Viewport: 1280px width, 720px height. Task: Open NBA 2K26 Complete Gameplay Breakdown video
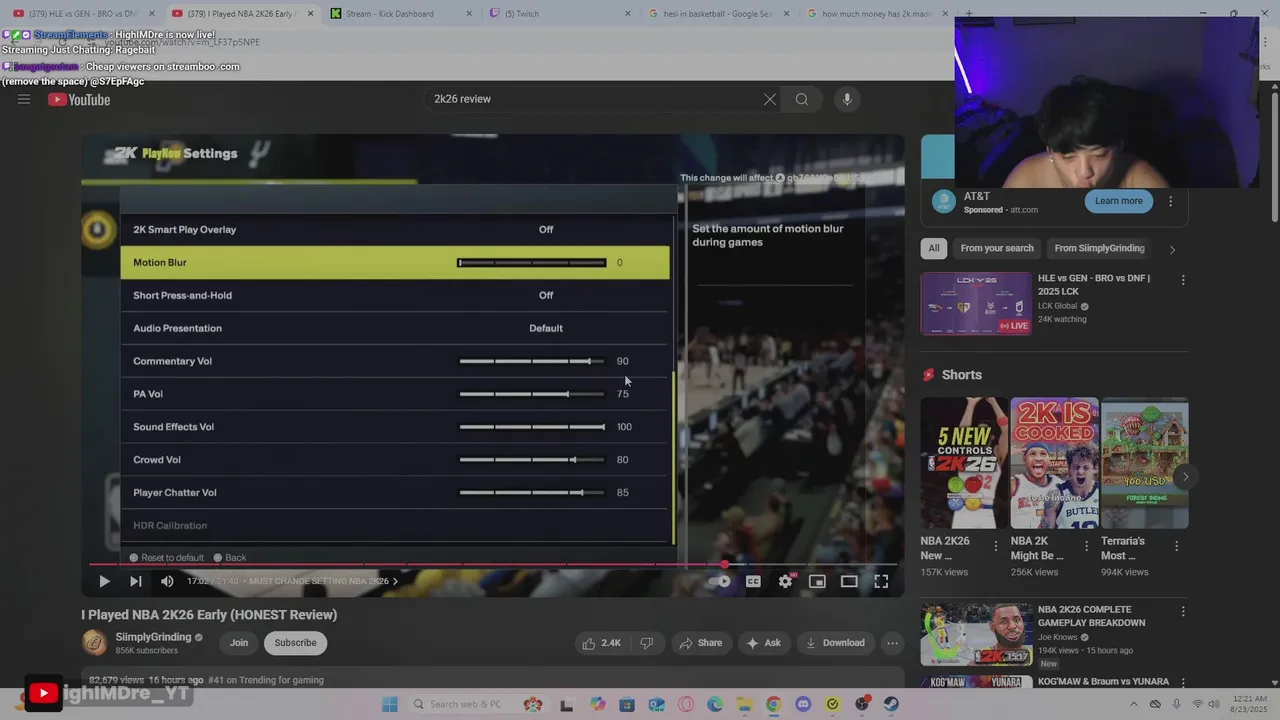point(976,634)
